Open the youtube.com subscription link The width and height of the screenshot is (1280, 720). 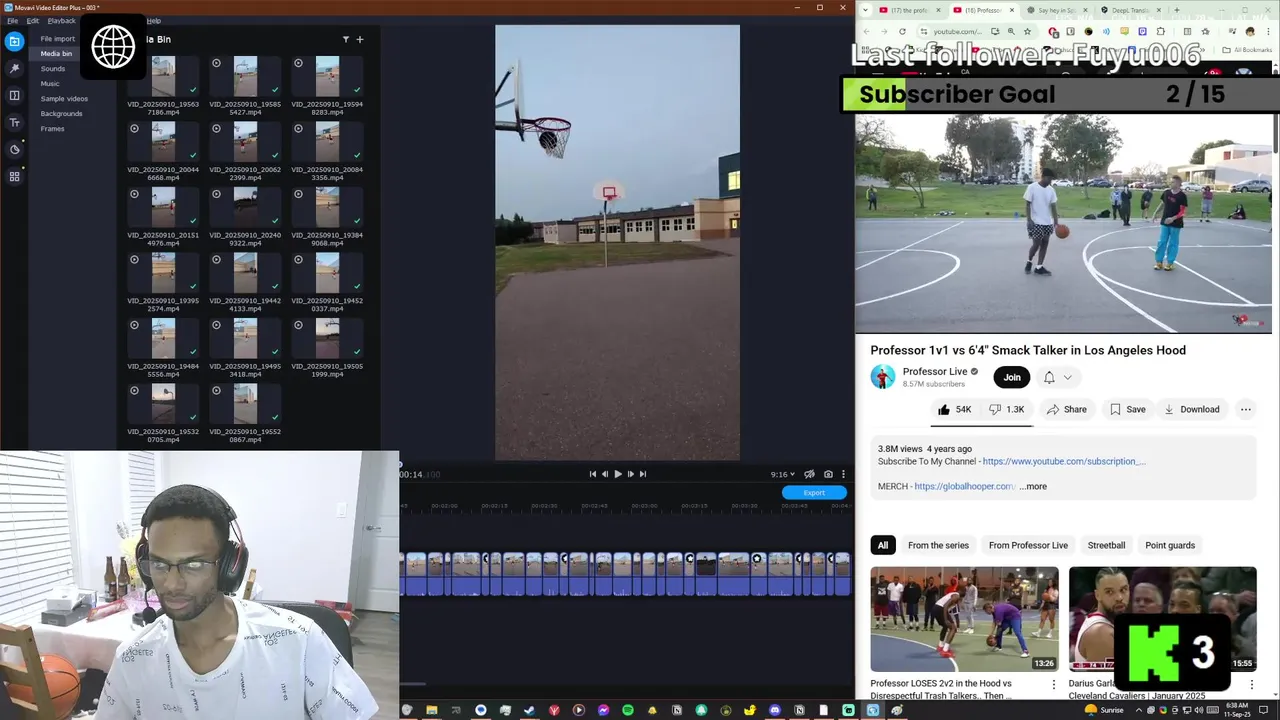1064,461
